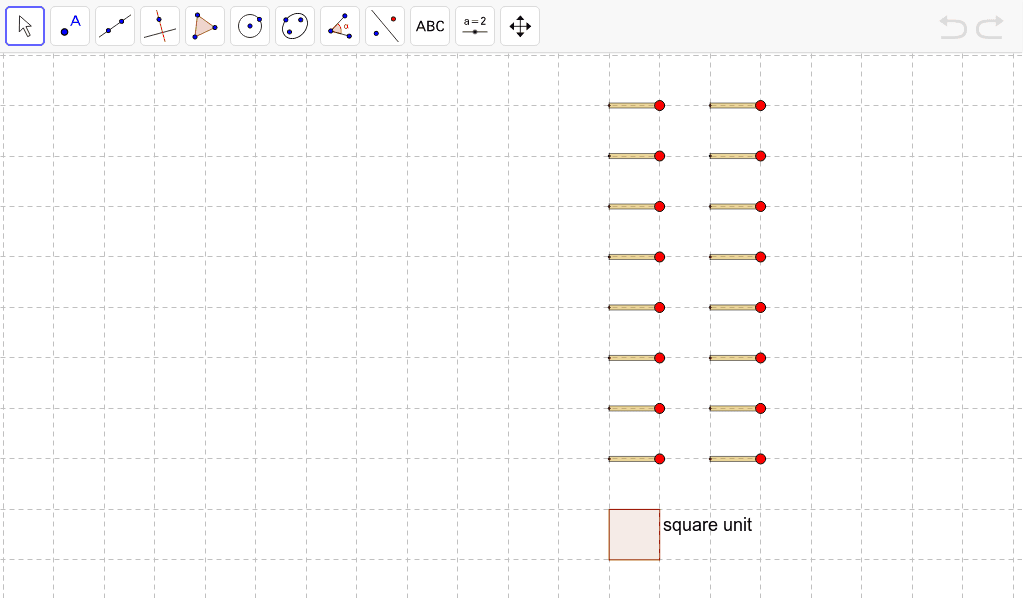Click the top red point in left column
1024x600 pixels.
660,106
